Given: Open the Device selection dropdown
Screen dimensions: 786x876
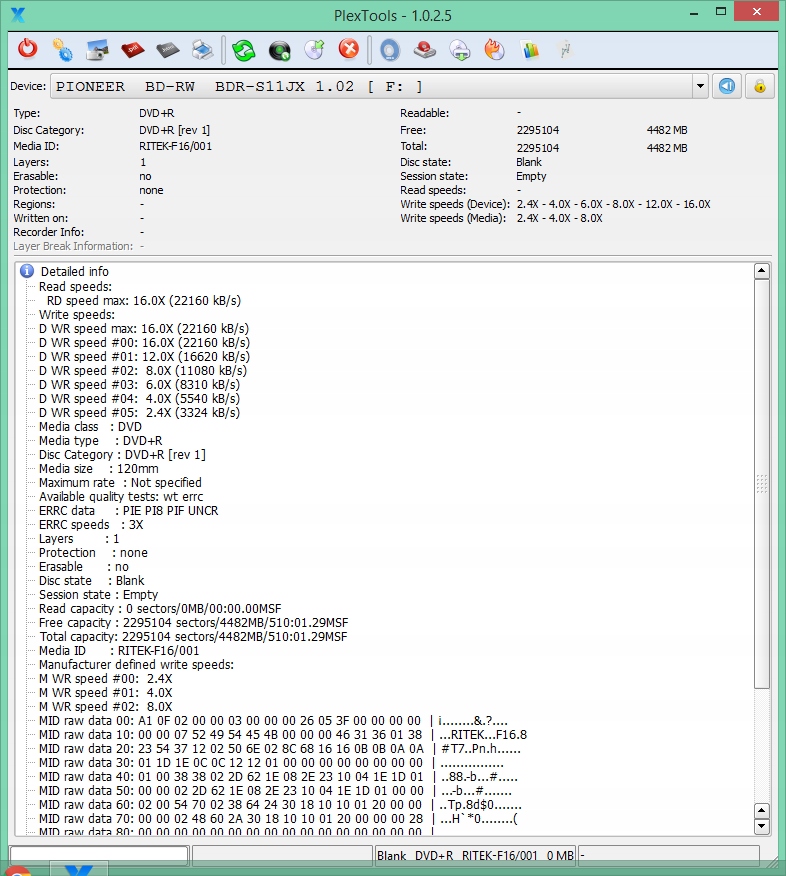Looking at the screenshot, I should [x=700, y=86].
